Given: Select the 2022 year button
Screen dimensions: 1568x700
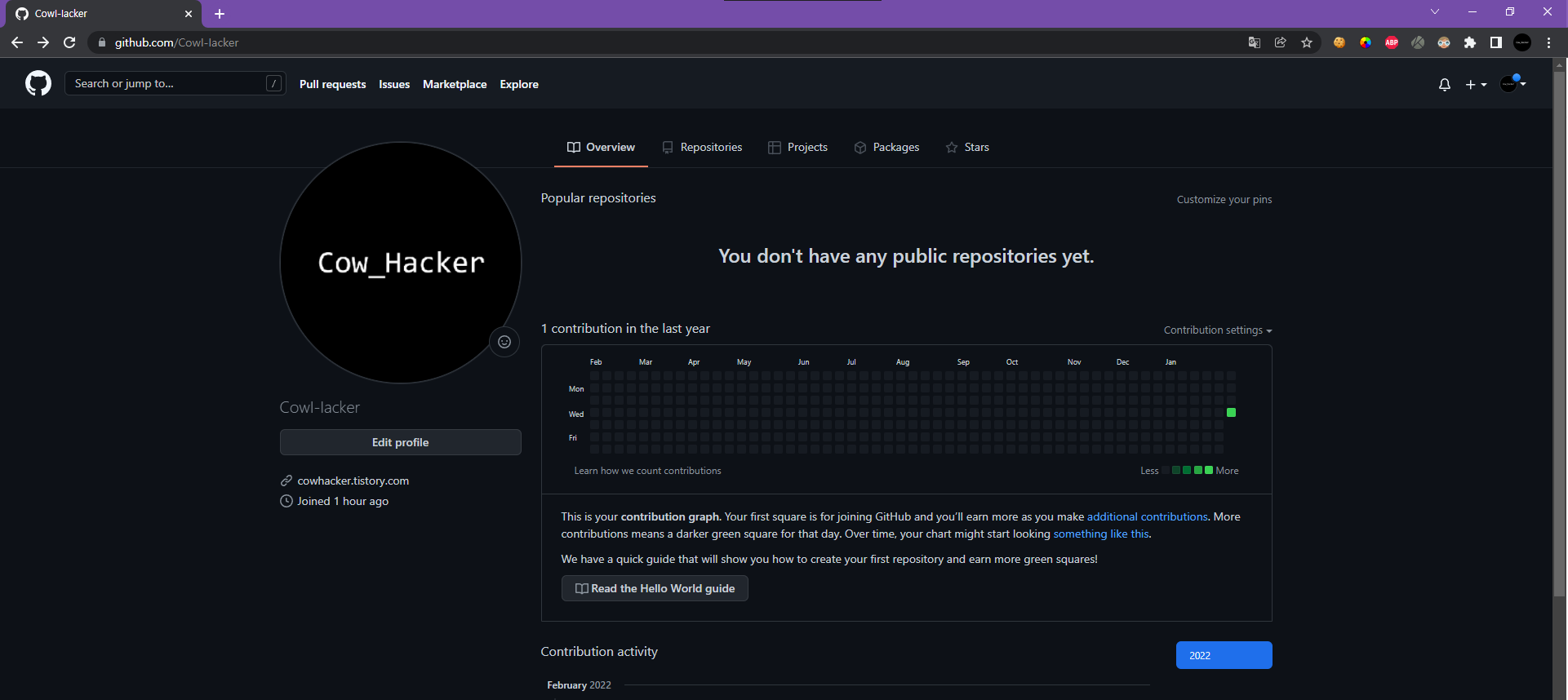Looking at the screenshot, I should click(x=1224, y=655).
